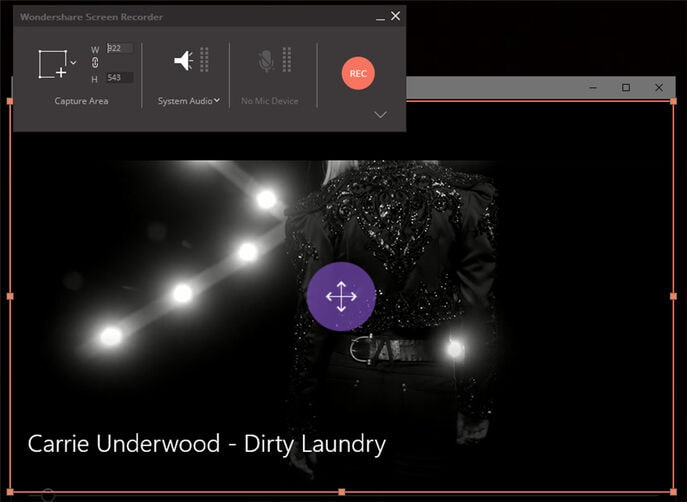Mute the system audio speaker icon
The width and height of the screenshot is (687, 502).
(x=184, y=60)
